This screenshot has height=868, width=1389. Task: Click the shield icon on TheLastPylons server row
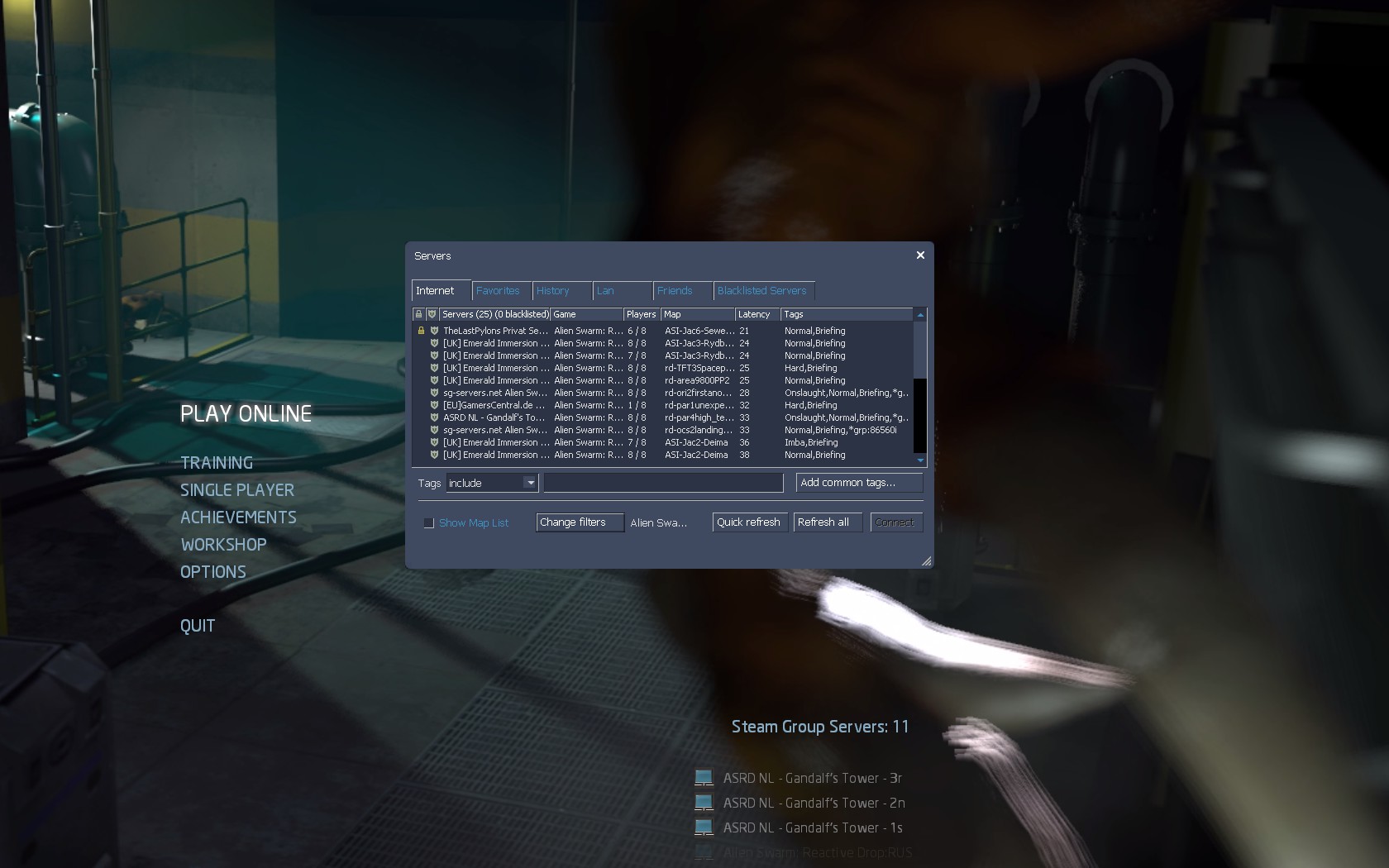(434, 331)
